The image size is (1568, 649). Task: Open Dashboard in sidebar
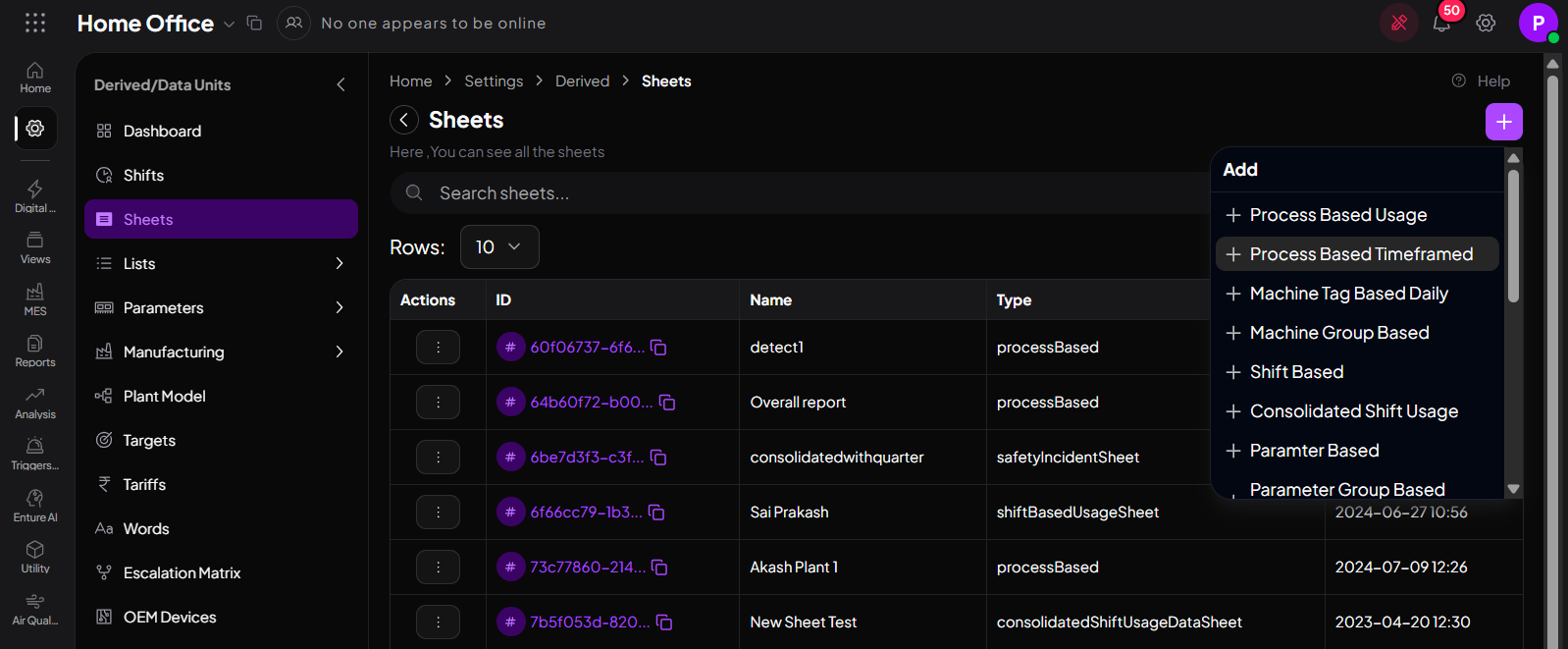point(221,131)
